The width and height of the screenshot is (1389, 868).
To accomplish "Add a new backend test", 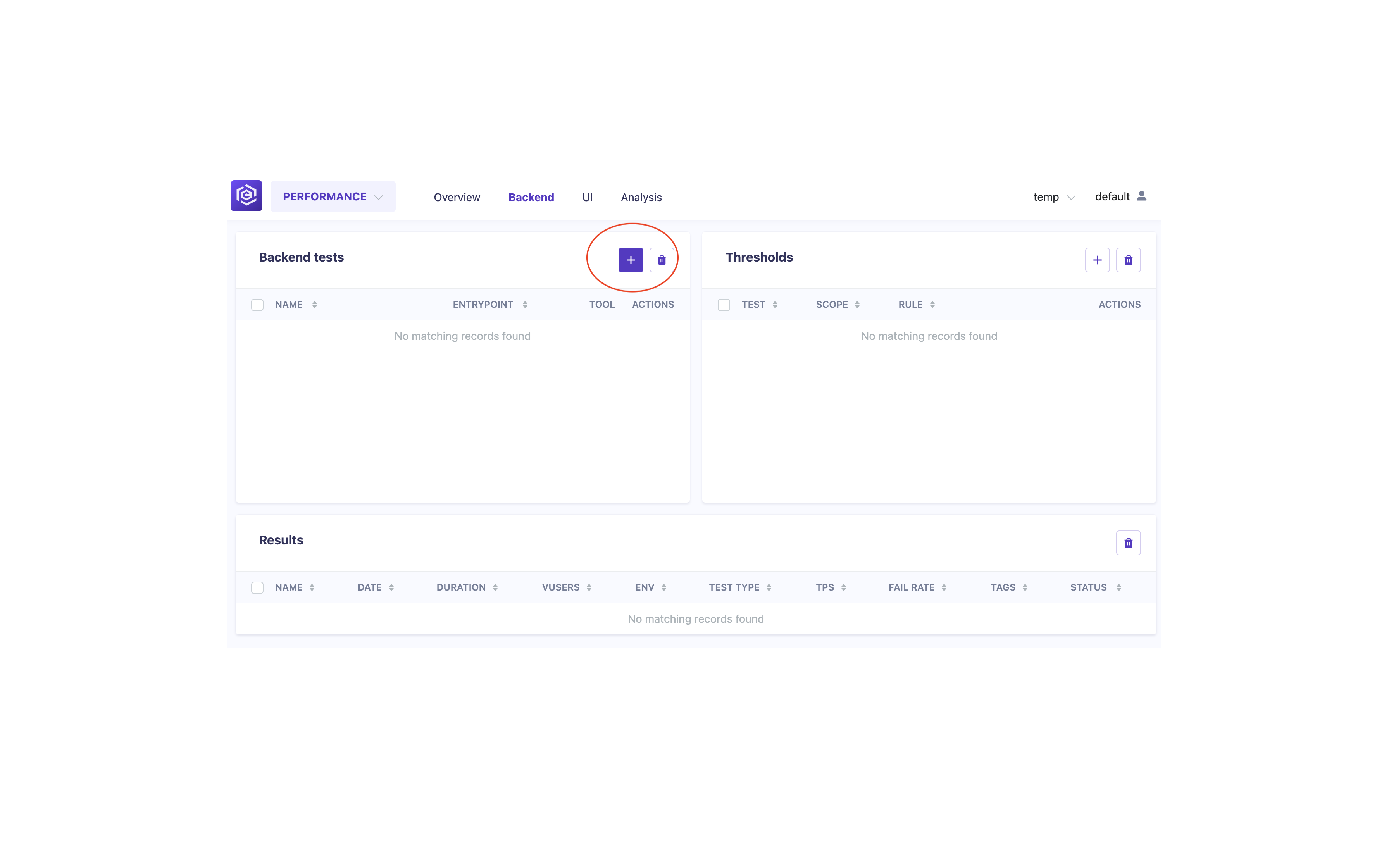I will point(630,260).
